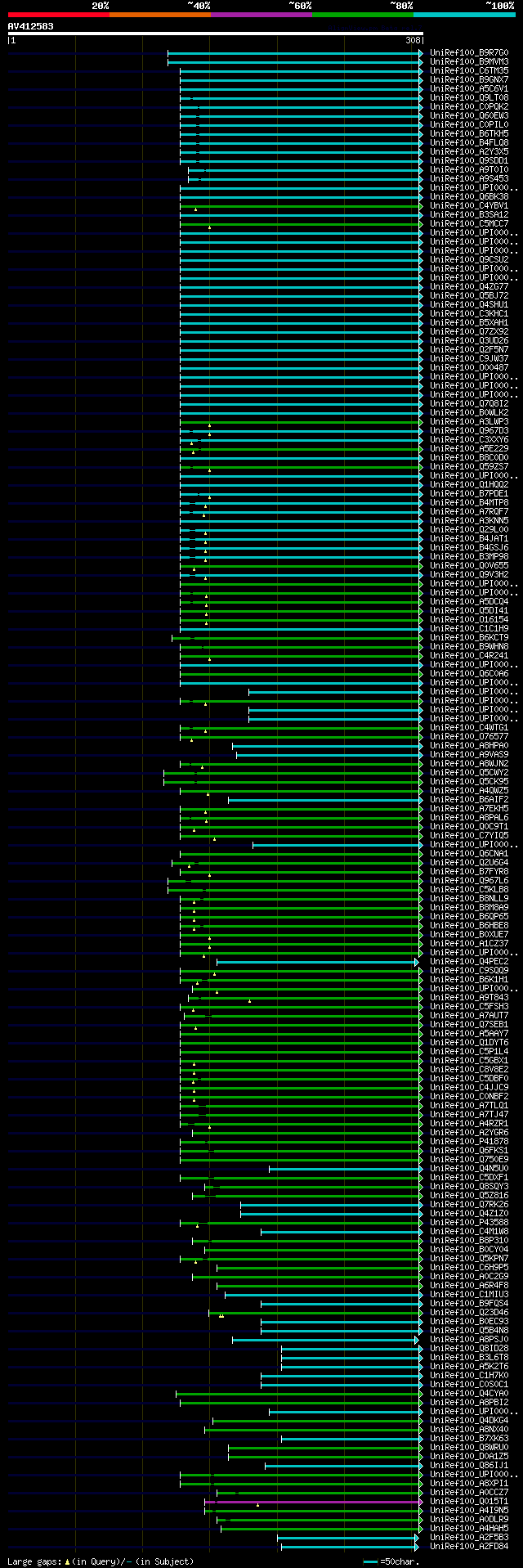Click the UniRef100_A9S453 hit label

click(469, 178)
